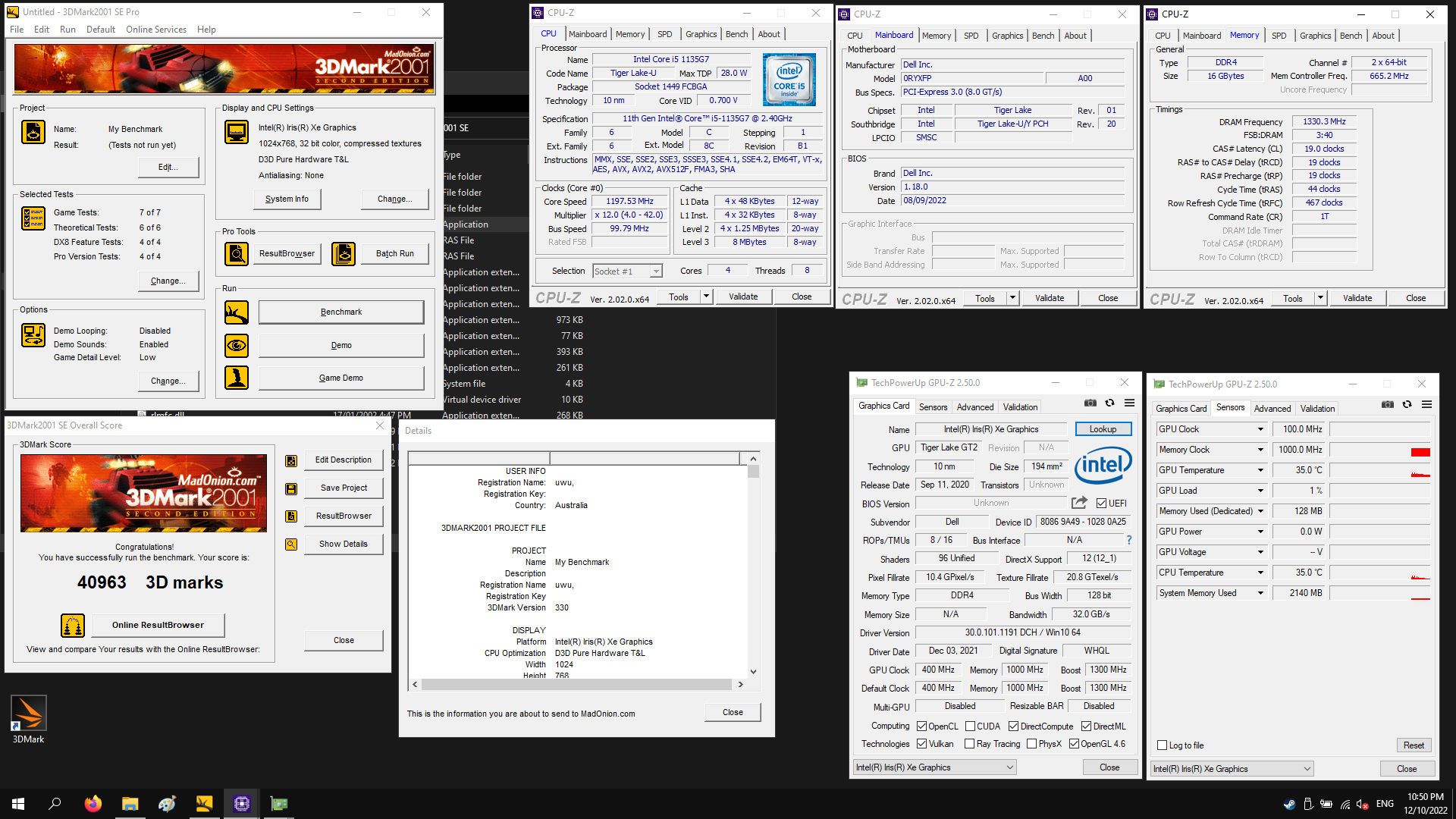The image size is (1456, 819).
Task: Open Firefox from the taskbar
Action: 93,804
